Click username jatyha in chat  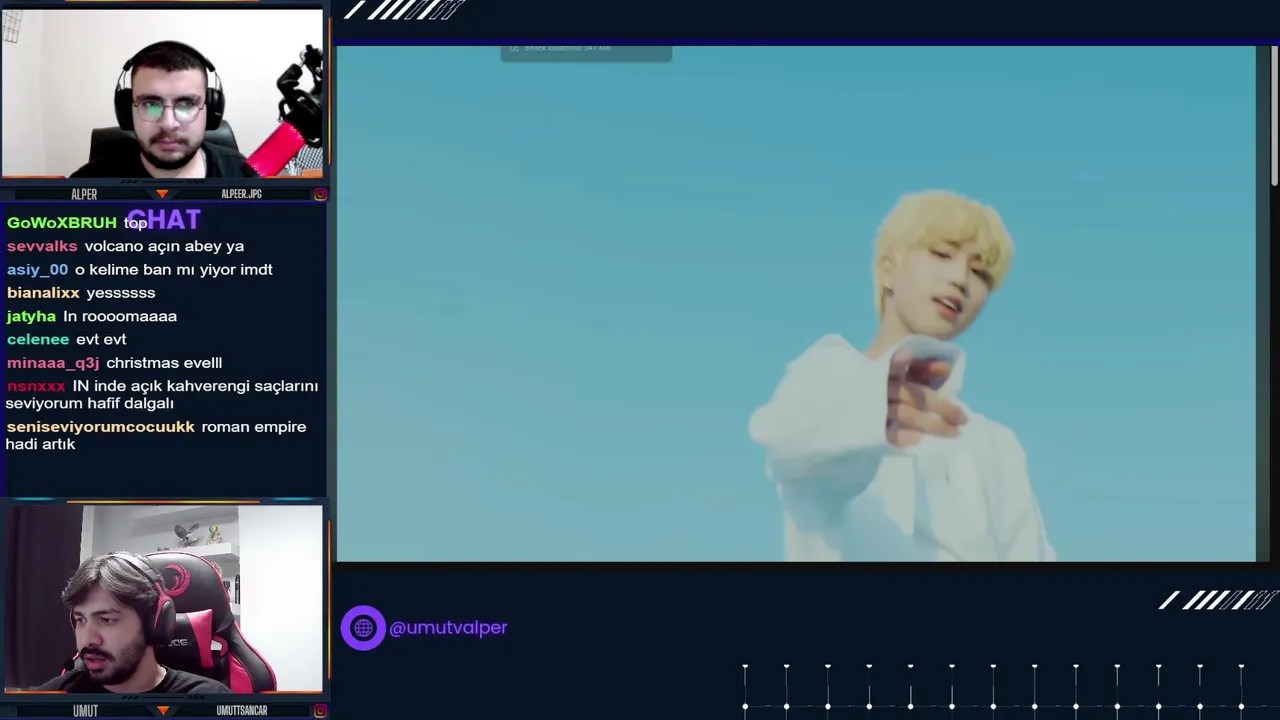click(x=31, y=317)
